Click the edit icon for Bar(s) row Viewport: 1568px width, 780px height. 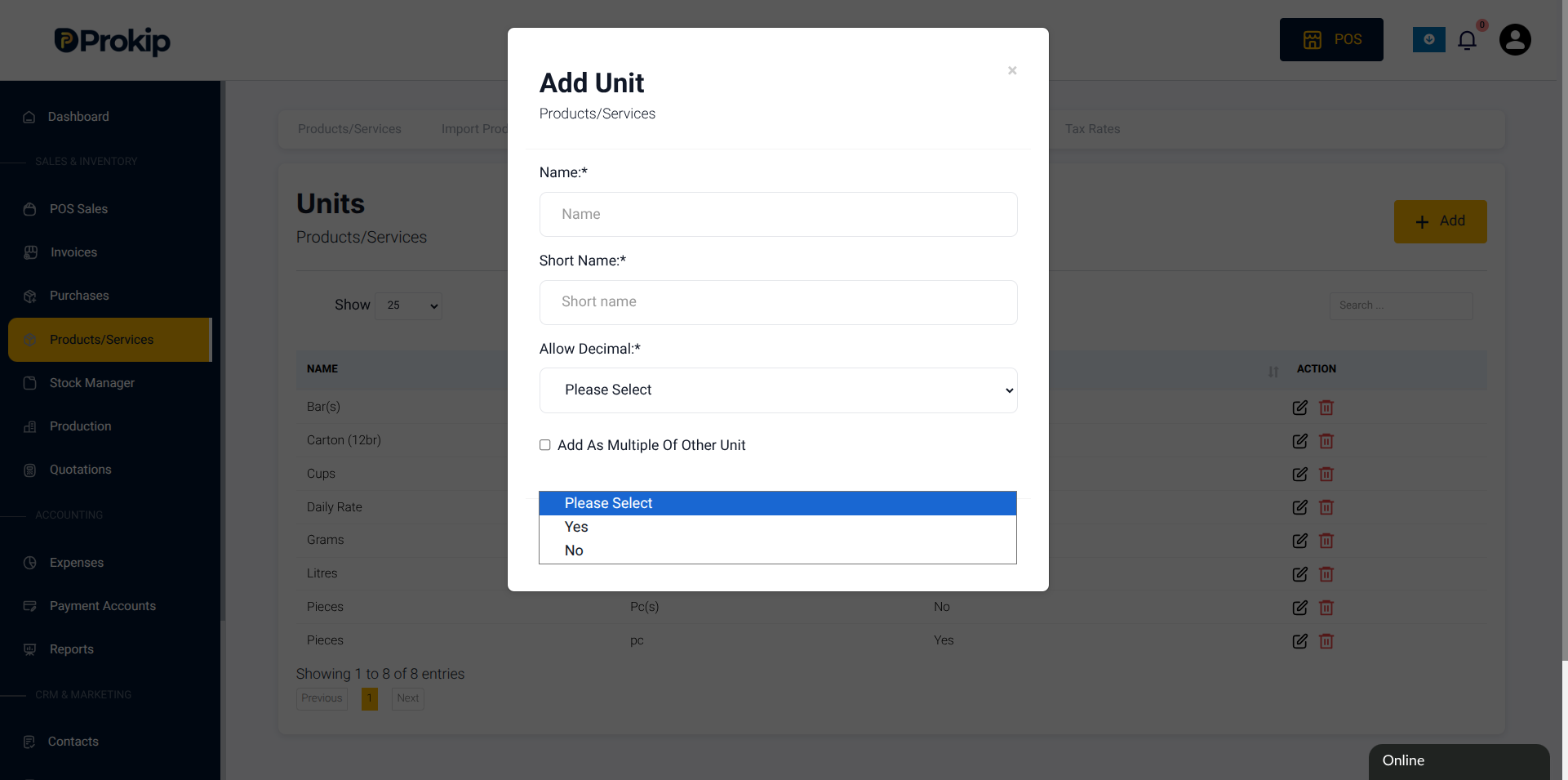point(1300,408)
